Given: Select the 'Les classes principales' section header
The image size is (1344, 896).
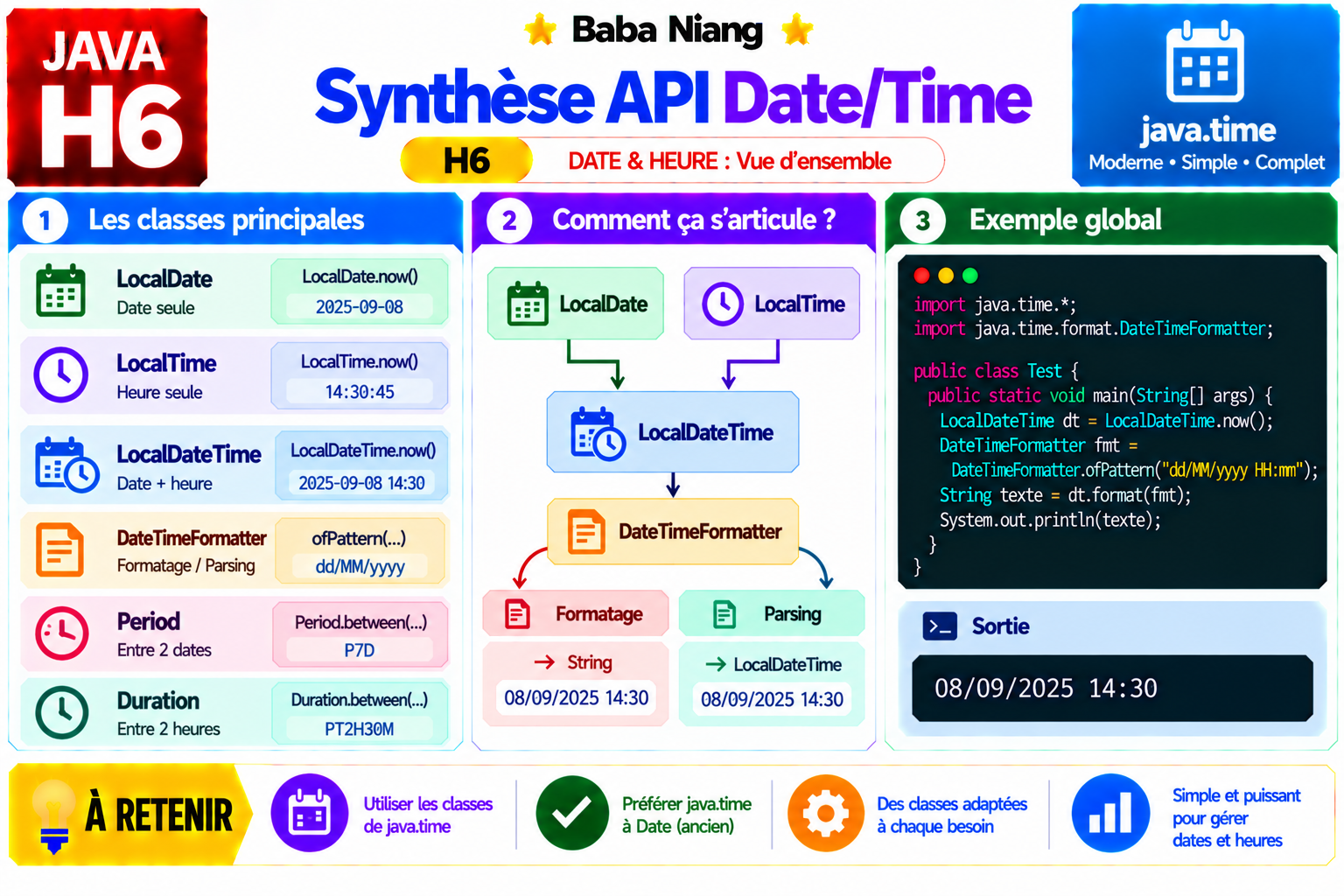Looking at the screenshot, I should click(x=235, y=220).
